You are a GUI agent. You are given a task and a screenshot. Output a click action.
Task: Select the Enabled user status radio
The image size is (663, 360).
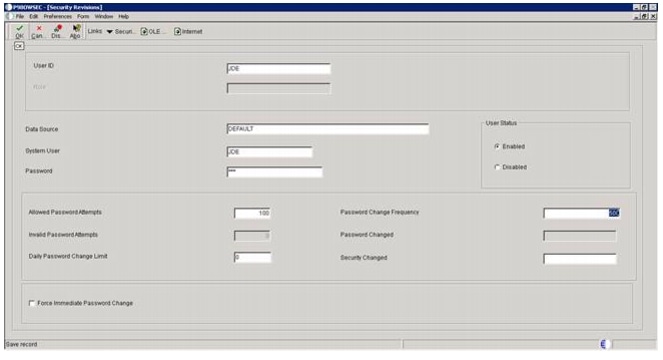coord(497,146)
